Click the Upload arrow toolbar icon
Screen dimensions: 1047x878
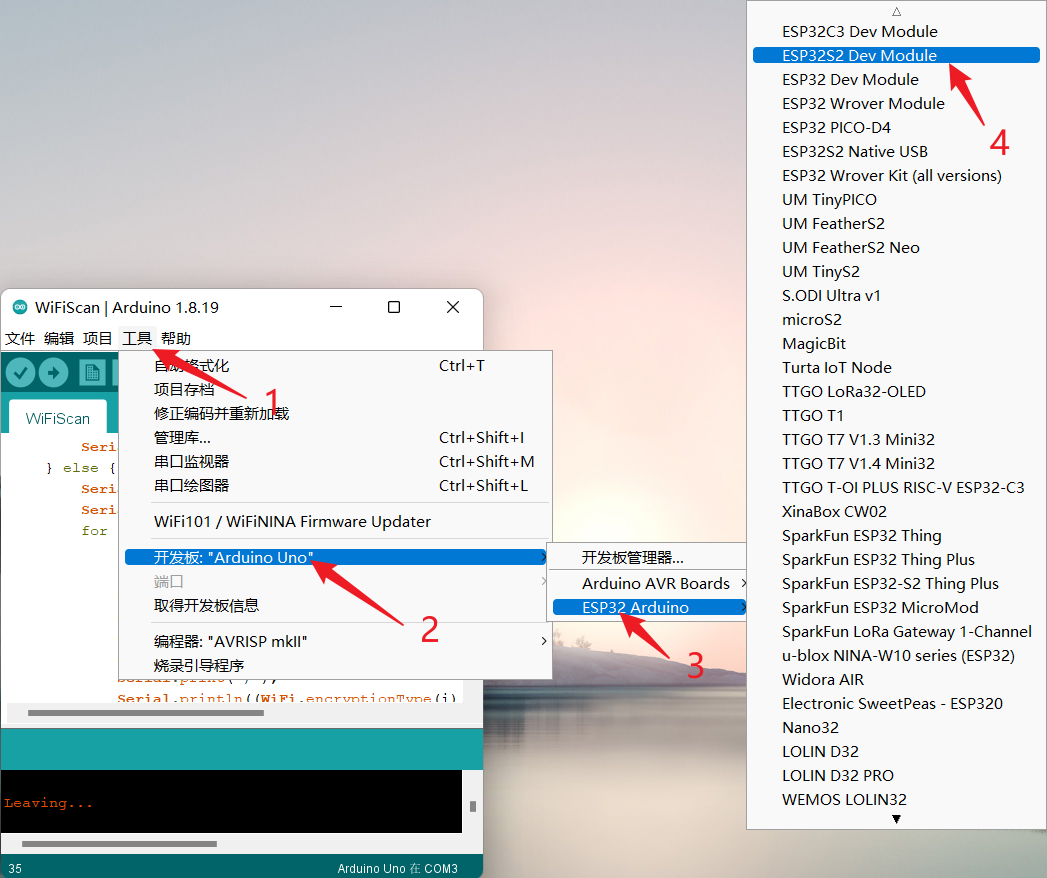[53, 373]
